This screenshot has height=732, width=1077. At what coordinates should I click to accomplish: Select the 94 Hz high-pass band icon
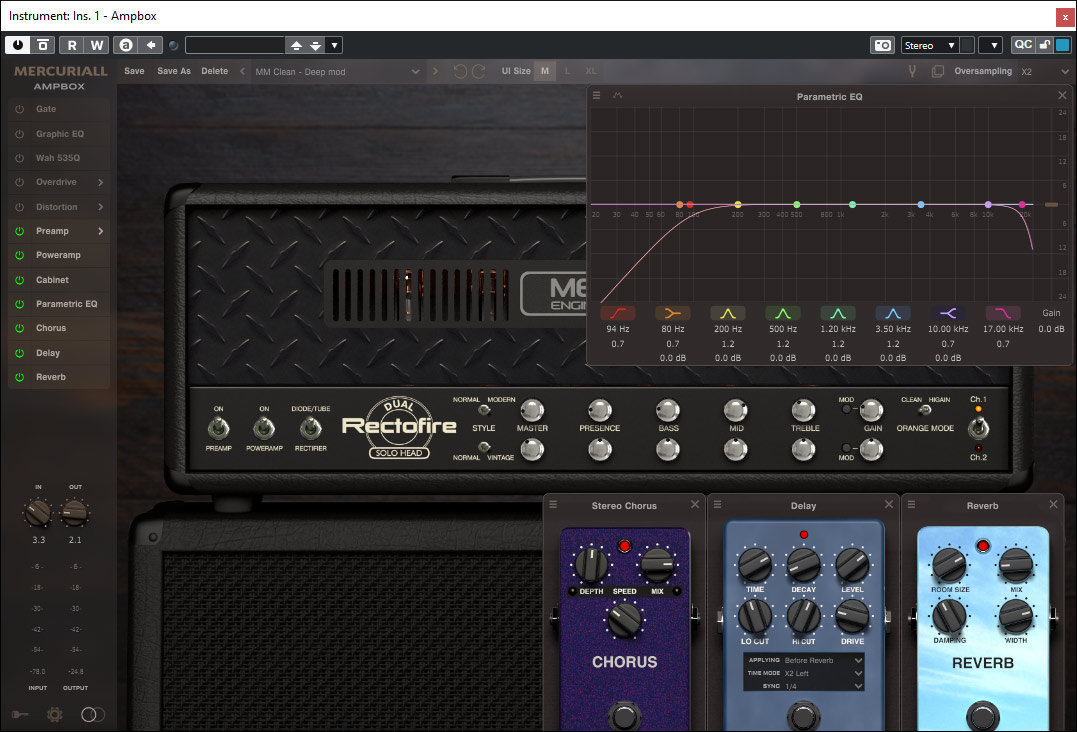[x=618, y=312]
